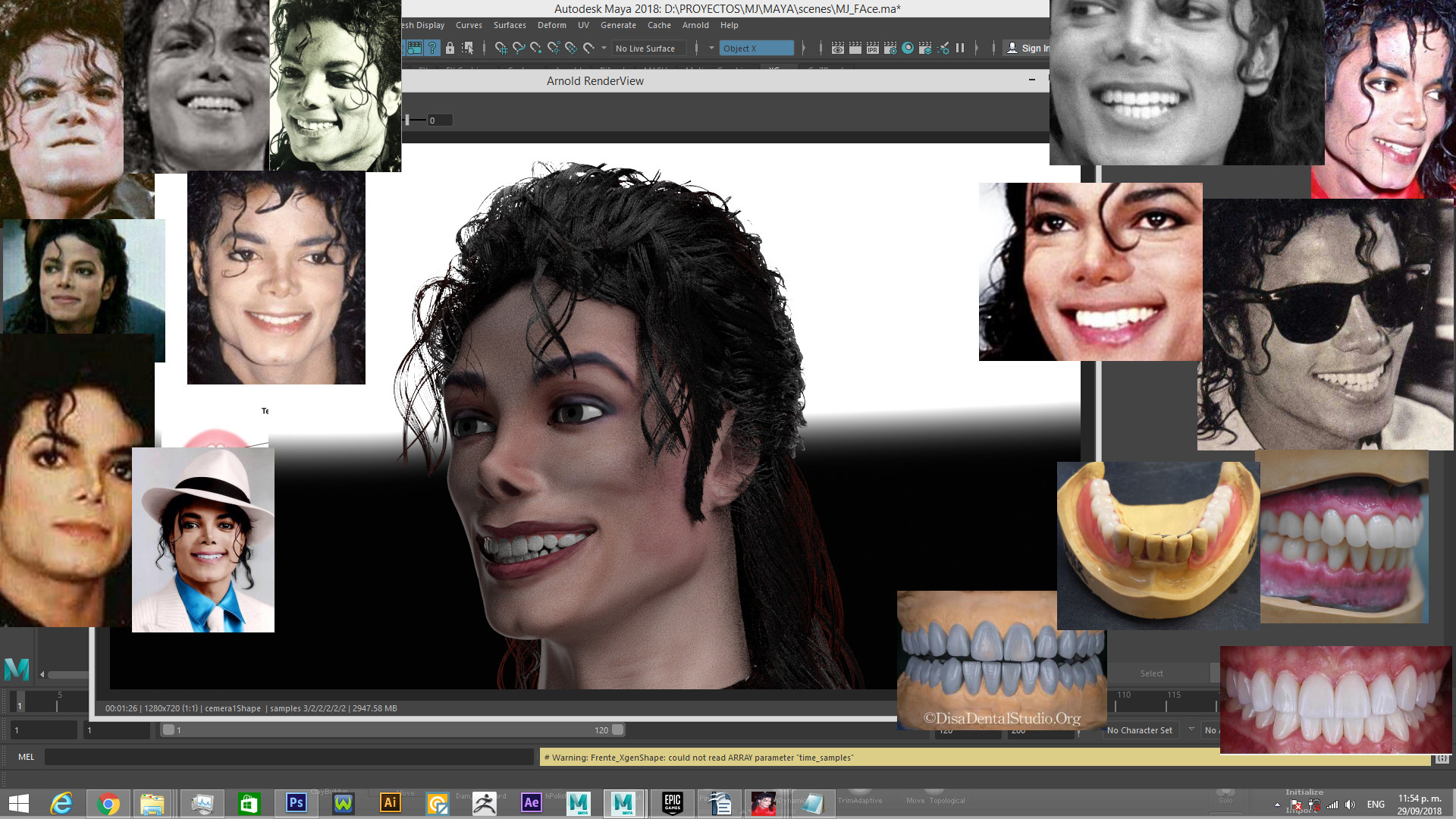Open the Deform menu
This screenshot has height=819, width=1456.
pos(551,25)
